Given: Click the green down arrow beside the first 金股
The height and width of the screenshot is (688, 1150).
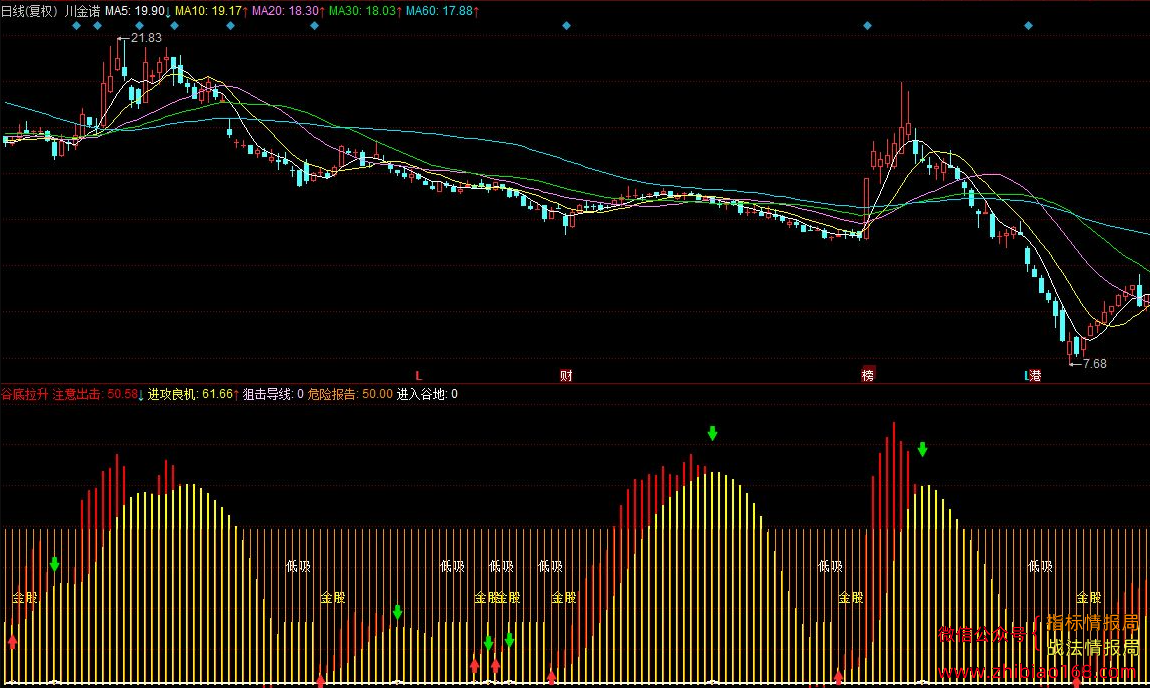Looking at the screenshot, I should [54, 564].
